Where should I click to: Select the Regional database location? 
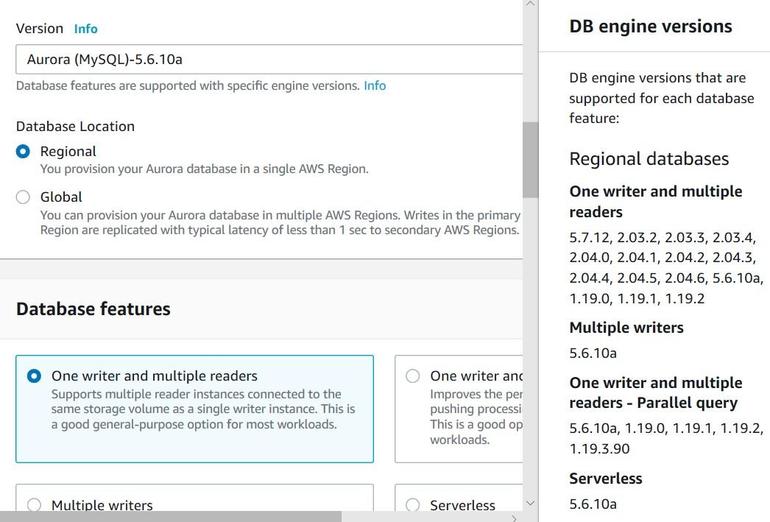point(23,151)
